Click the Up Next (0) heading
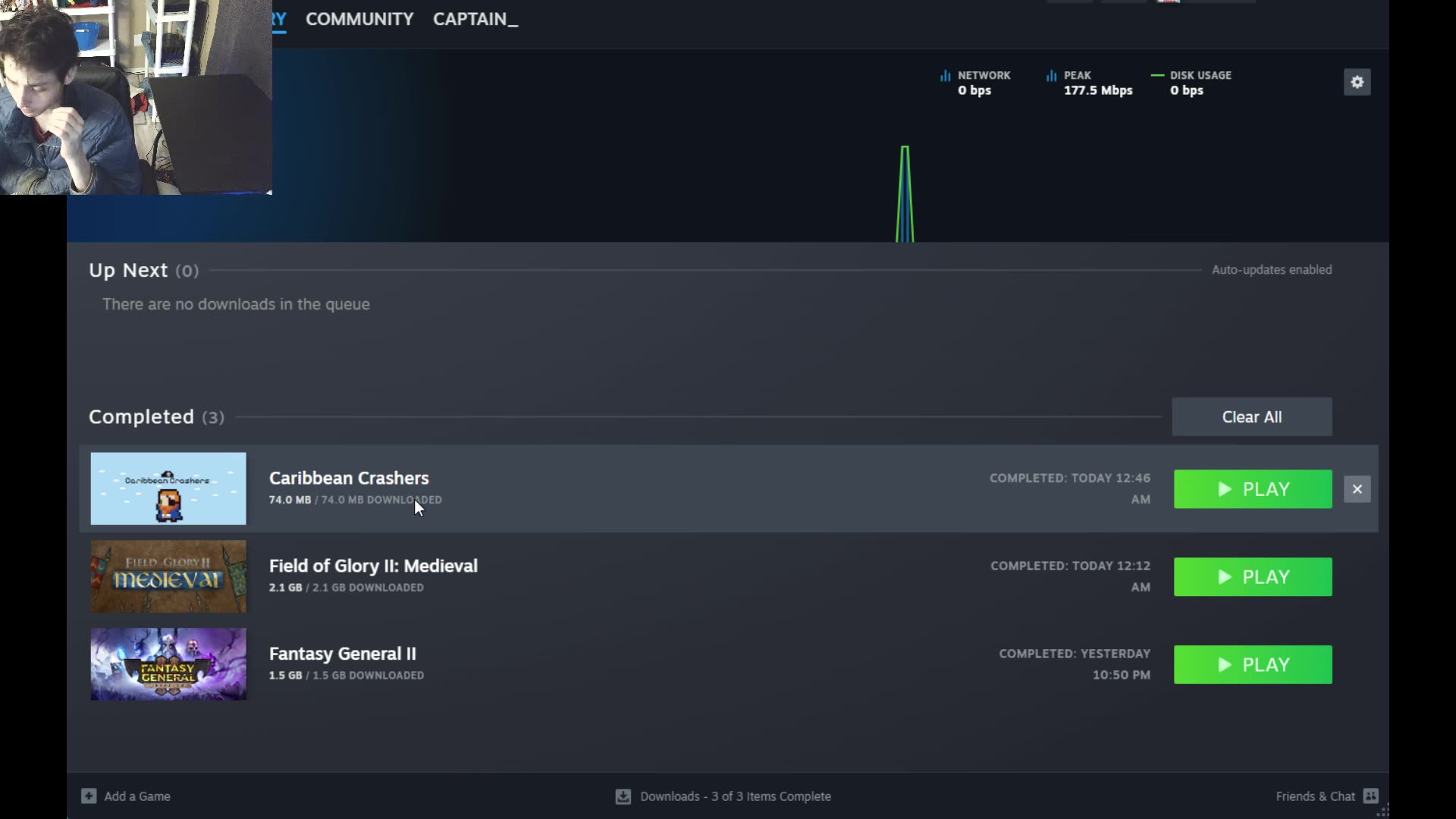The width and height of the screenshot is (1456, 819). click(144, 271)
